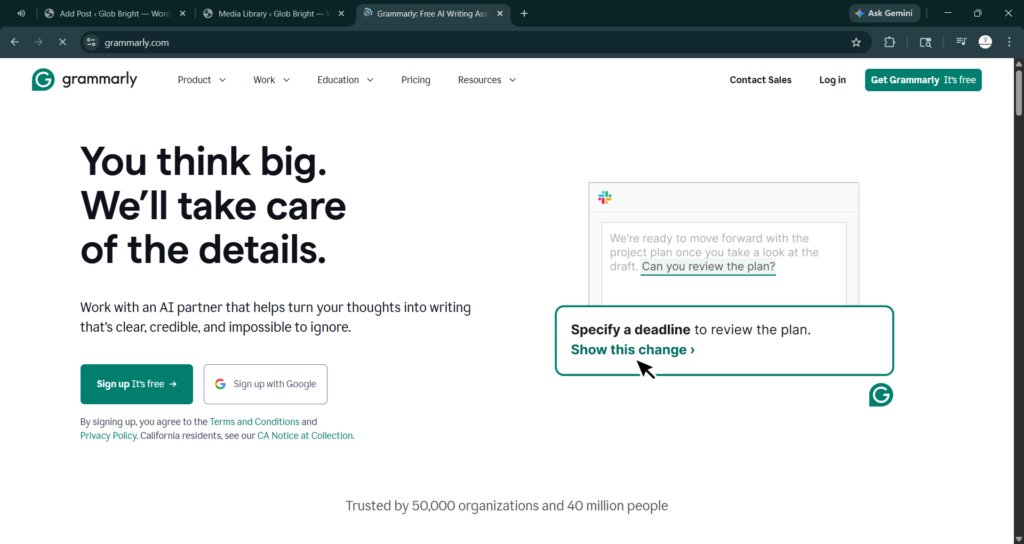Open the browser Extensions puzzle icon
The image size is (1024, 544).
pos(890,42)
